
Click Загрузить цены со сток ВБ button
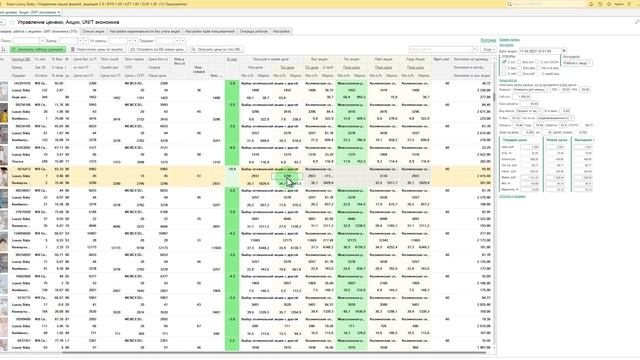[216, 49]
